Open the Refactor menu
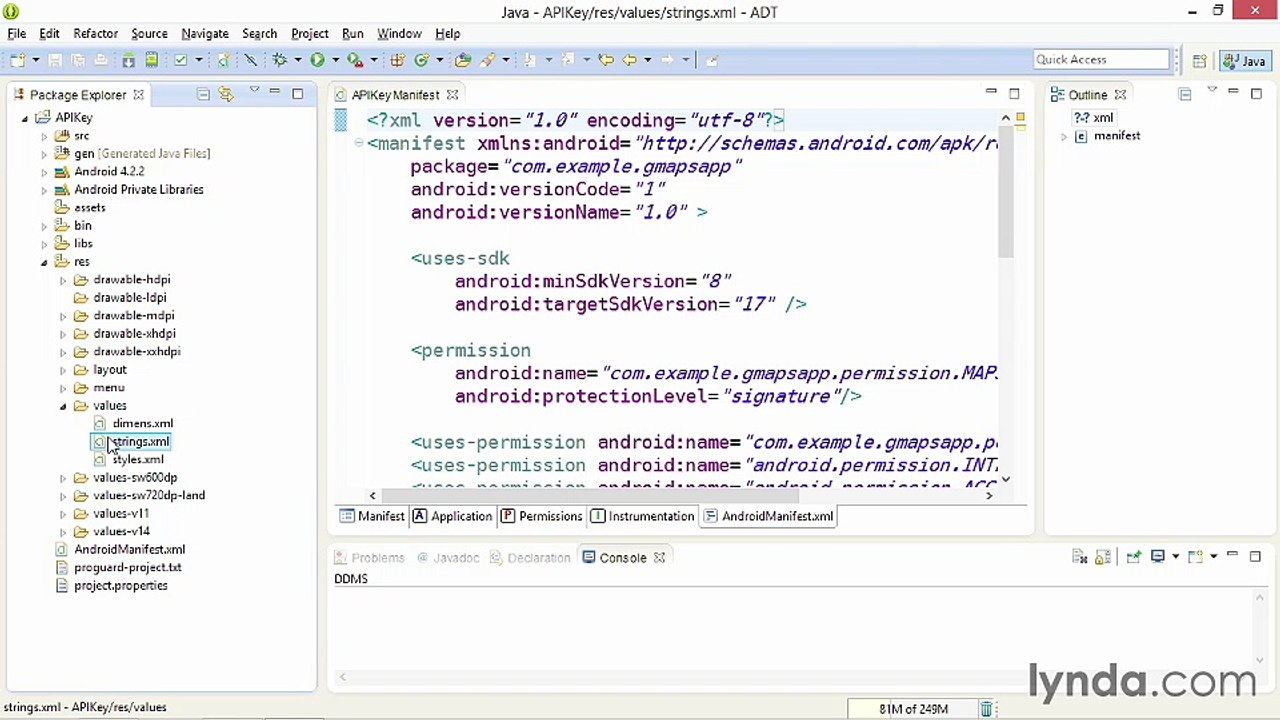 click(x=95, y=33)
